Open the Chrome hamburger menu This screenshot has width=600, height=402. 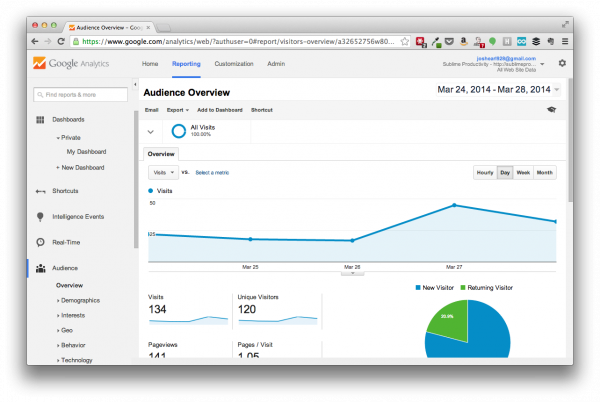coord(565,41)
